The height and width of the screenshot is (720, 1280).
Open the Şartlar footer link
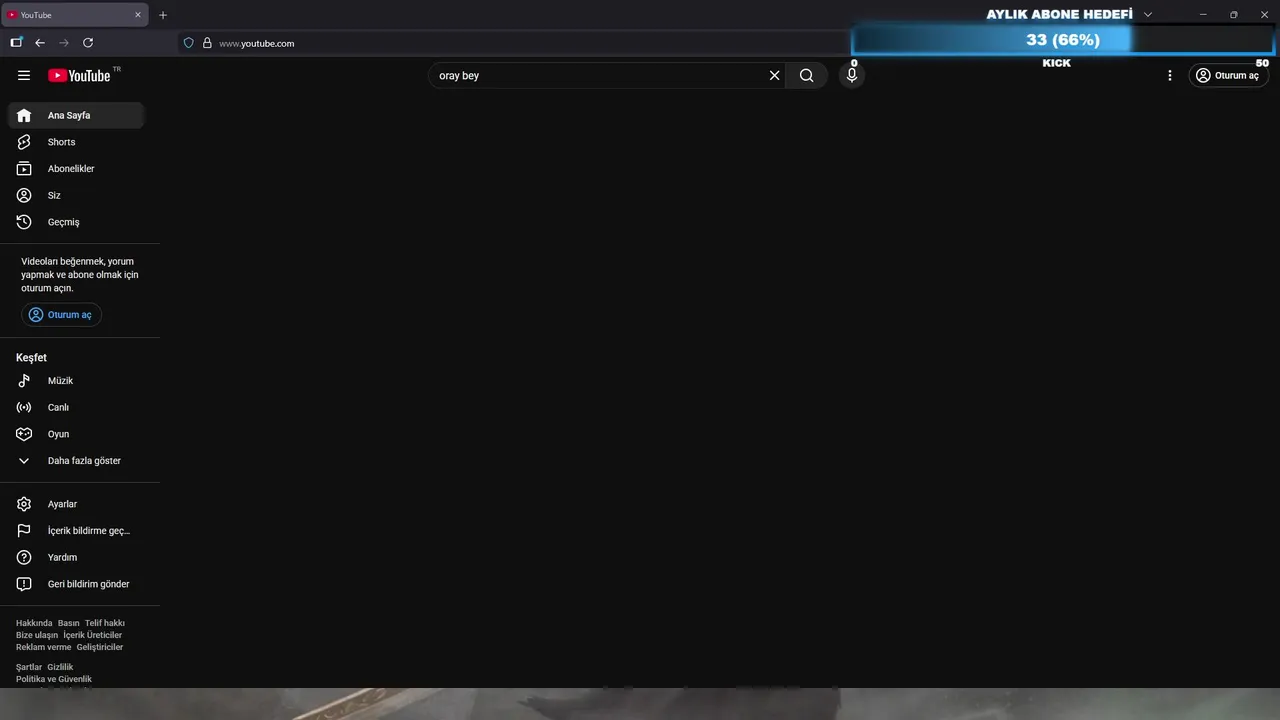[x=29, y=667]
